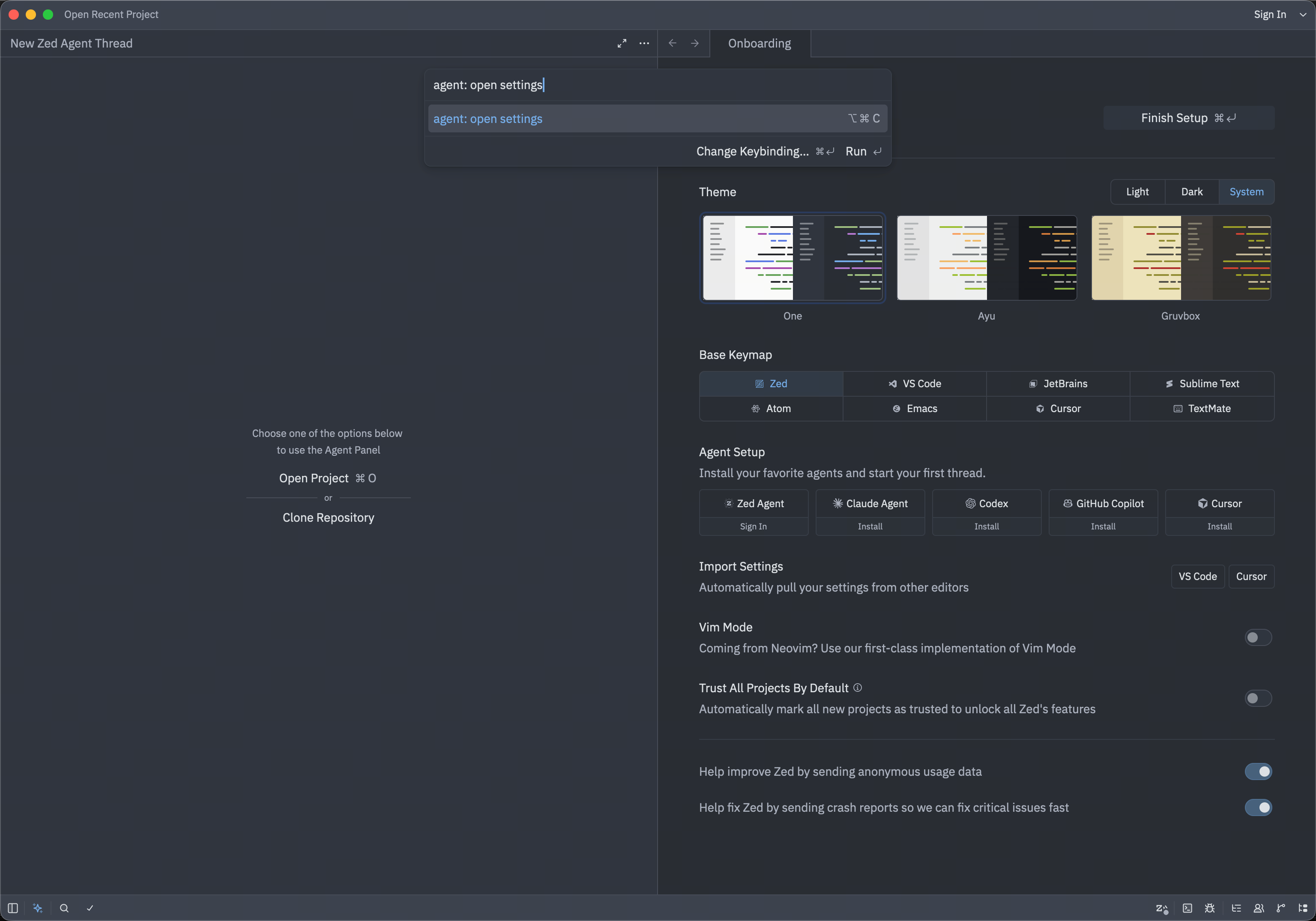The width and height of the screenshot is (1316, 921).
Task: Select the Ayu theme thumbnail
Action: (x=987, y=258)
